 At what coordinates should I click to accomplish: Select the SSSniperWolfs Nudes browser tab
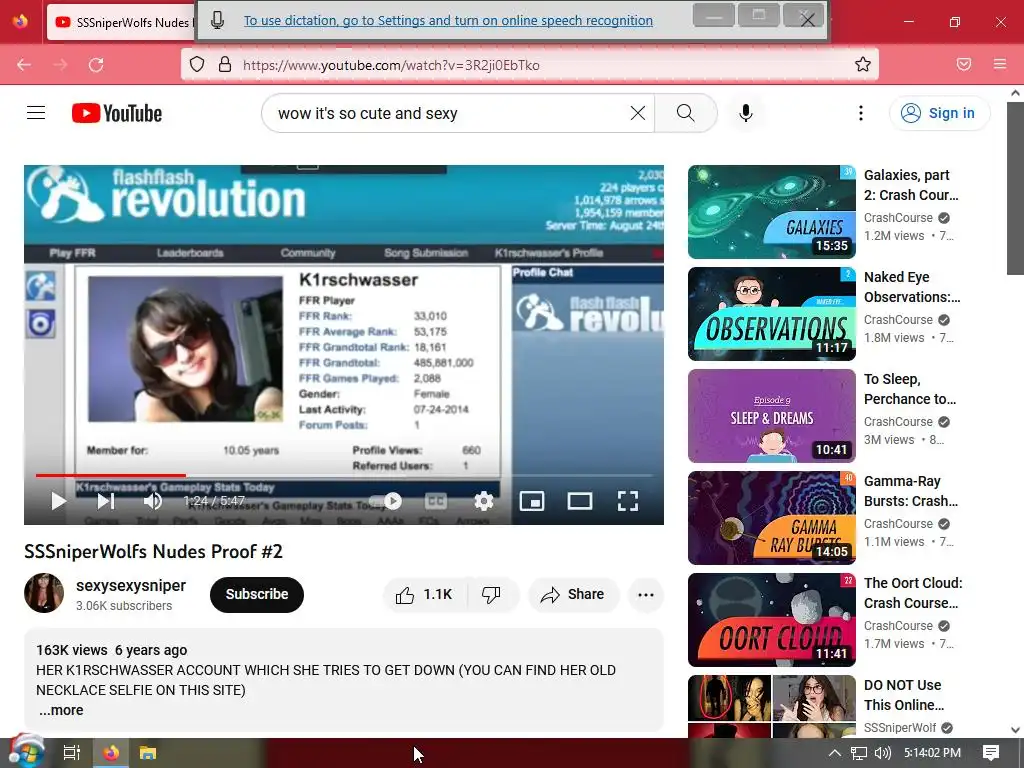pyautogui.click(x=121, y=22)
